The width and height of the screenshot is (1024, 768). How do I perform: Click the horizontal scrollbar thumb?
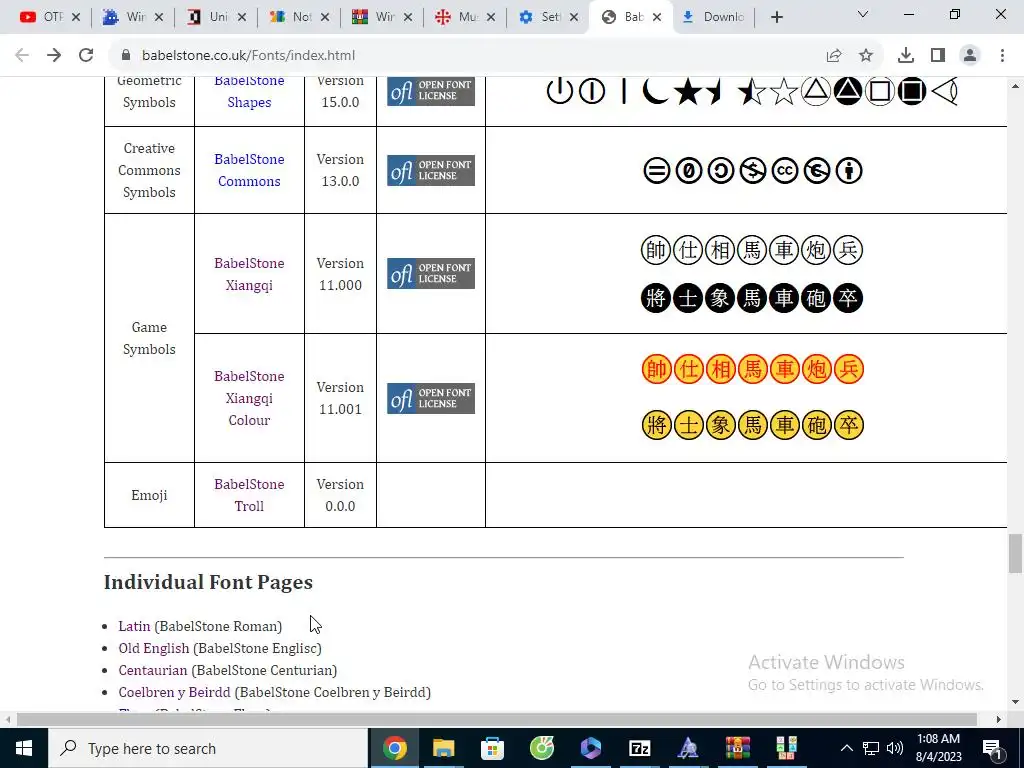[496, 720]
